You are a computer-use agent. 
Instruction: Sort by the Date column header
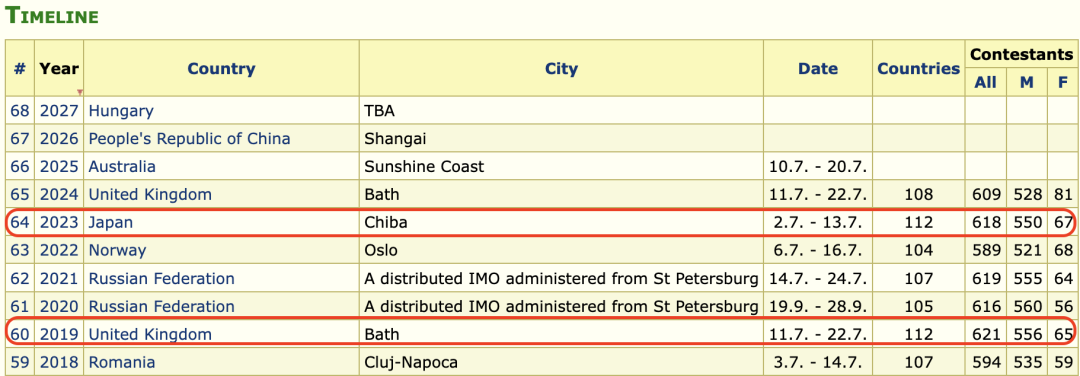pos(818,69)
